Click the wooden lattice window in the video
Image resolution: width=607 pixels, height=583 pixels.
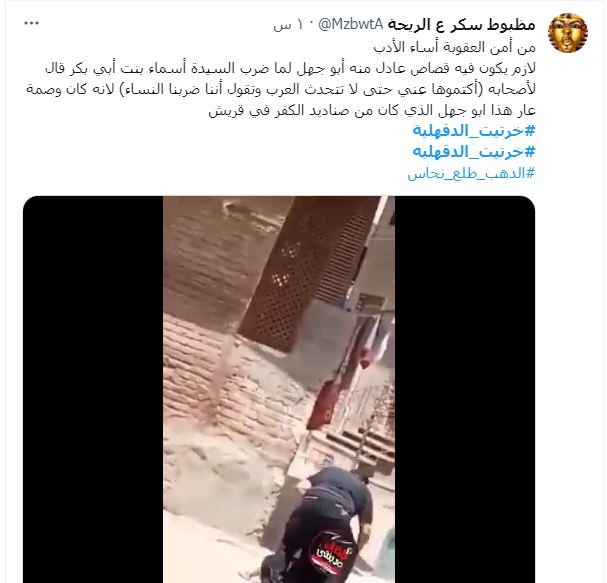[x=306, y=275]
